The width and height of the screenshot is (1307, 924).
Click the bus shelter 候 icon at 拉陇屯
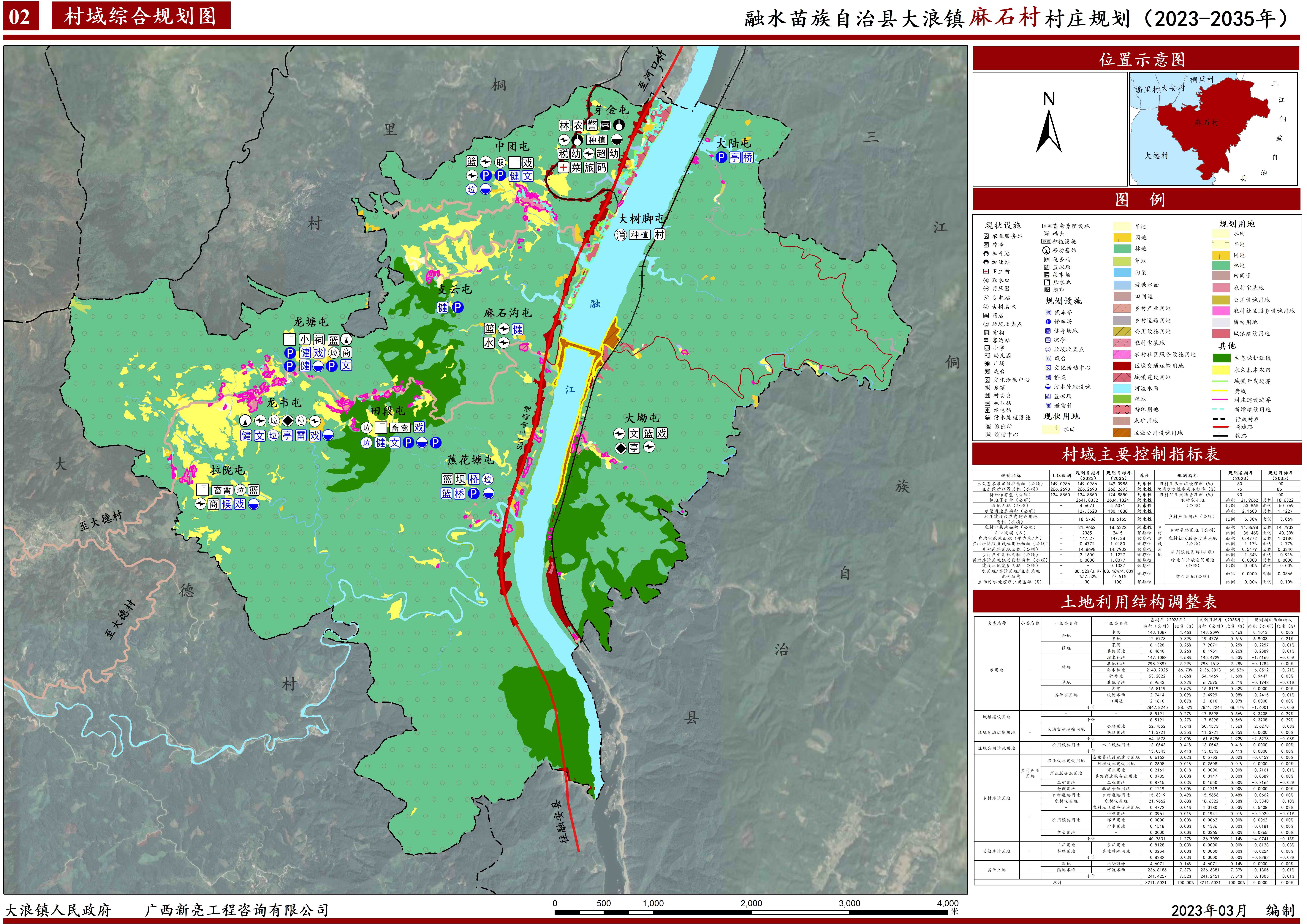(x=227, y=504)
